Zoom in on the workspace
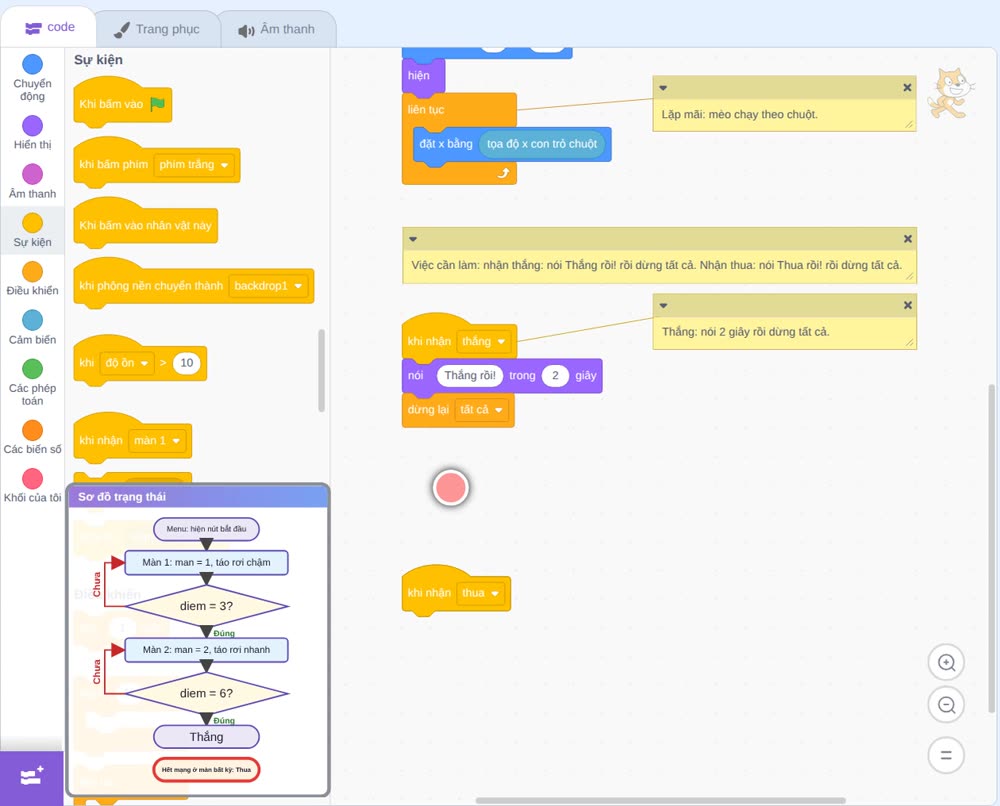Viewport: 1000px width, 806px height. [x=946, y=663]
